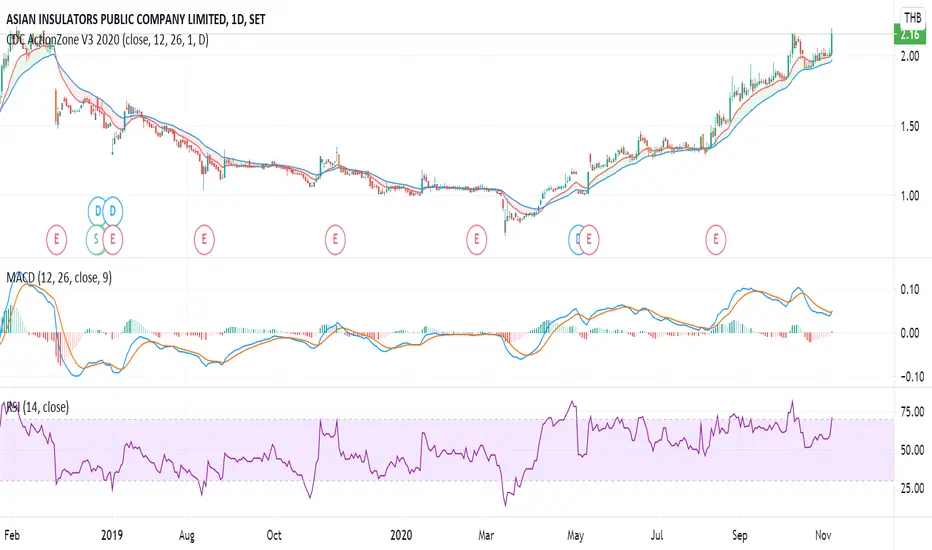Click the RSI 75.00 scale label
This screenshot has width=932, height=550.
[912, 412]
